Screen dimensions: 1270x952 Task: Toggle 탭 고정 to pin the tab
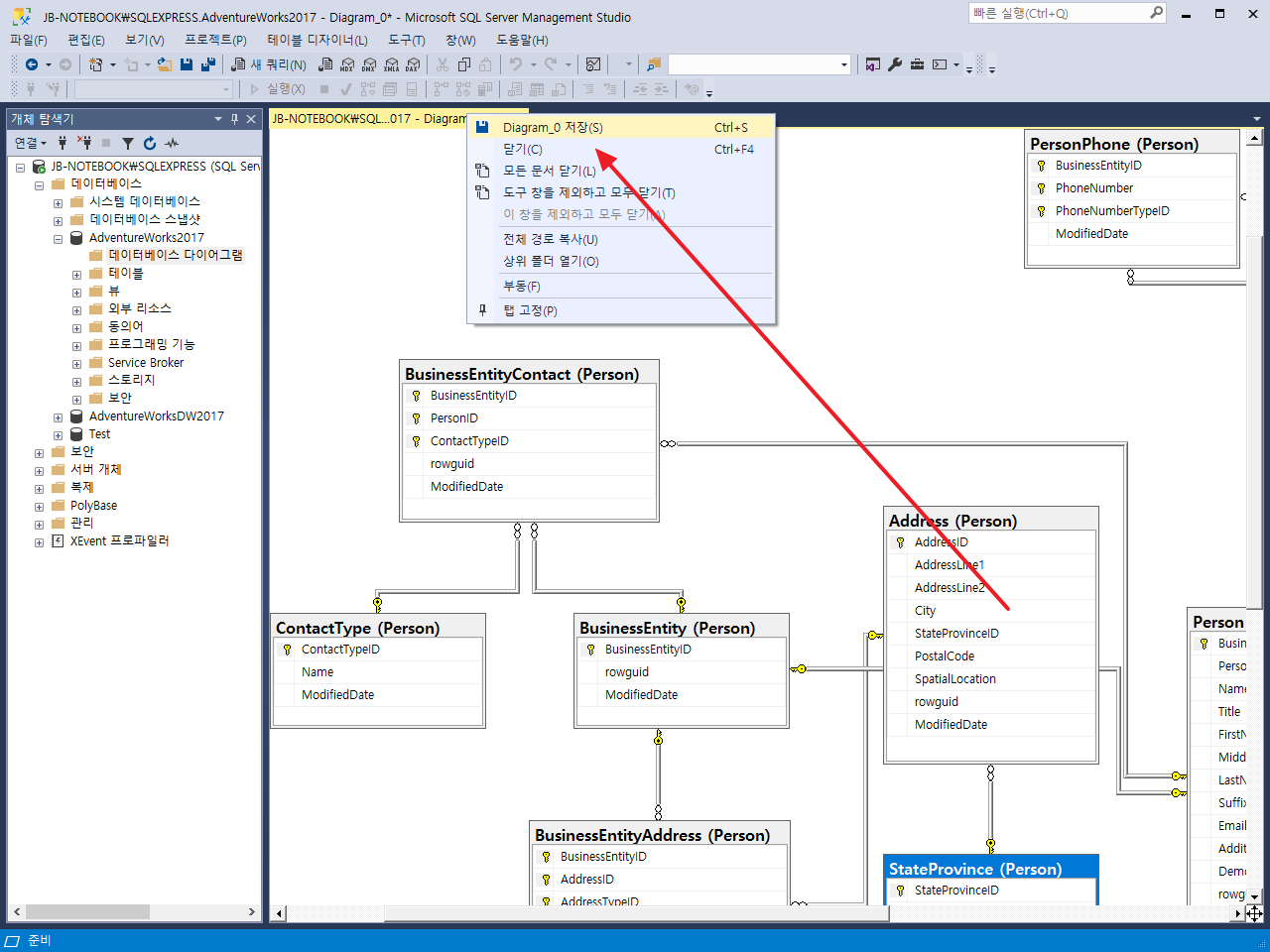(530, 310)
